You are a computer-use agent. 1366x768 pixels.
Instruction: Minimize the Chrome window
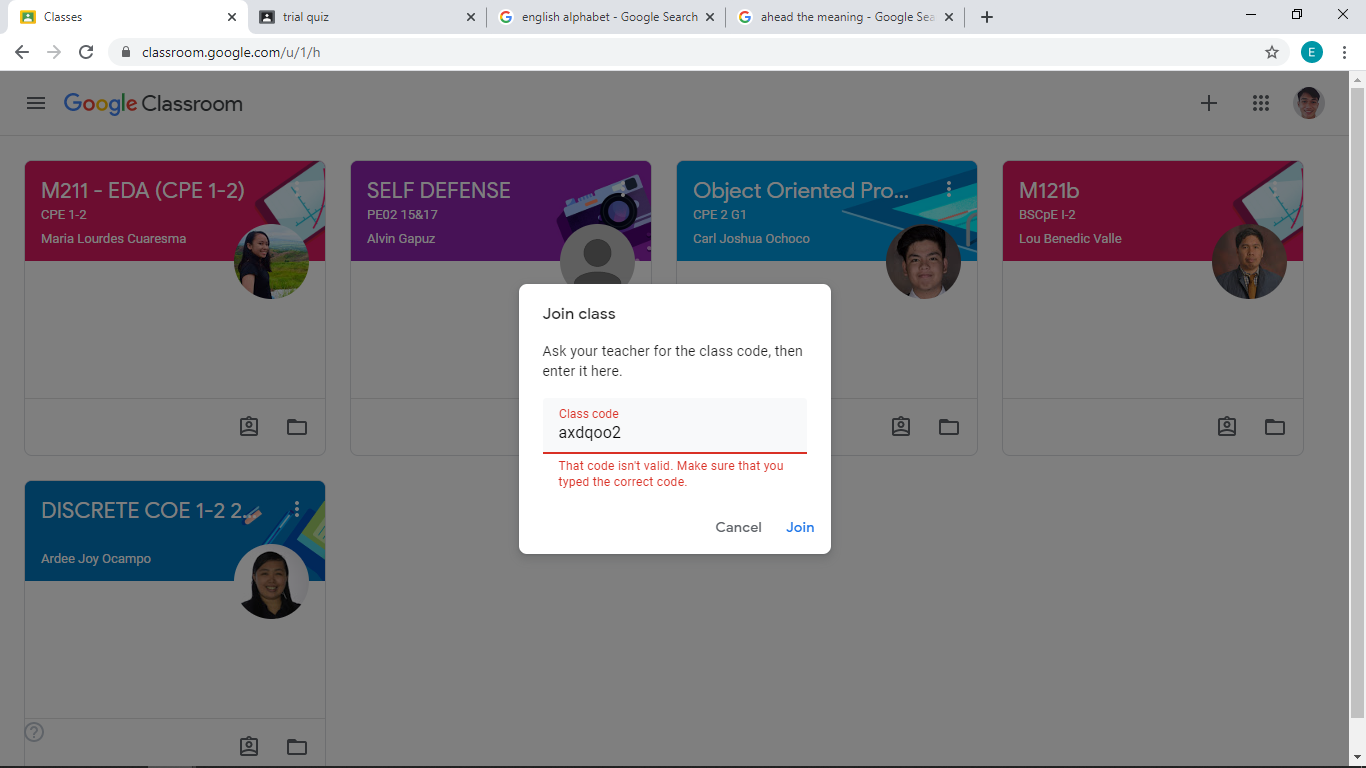coord(1251,15)
